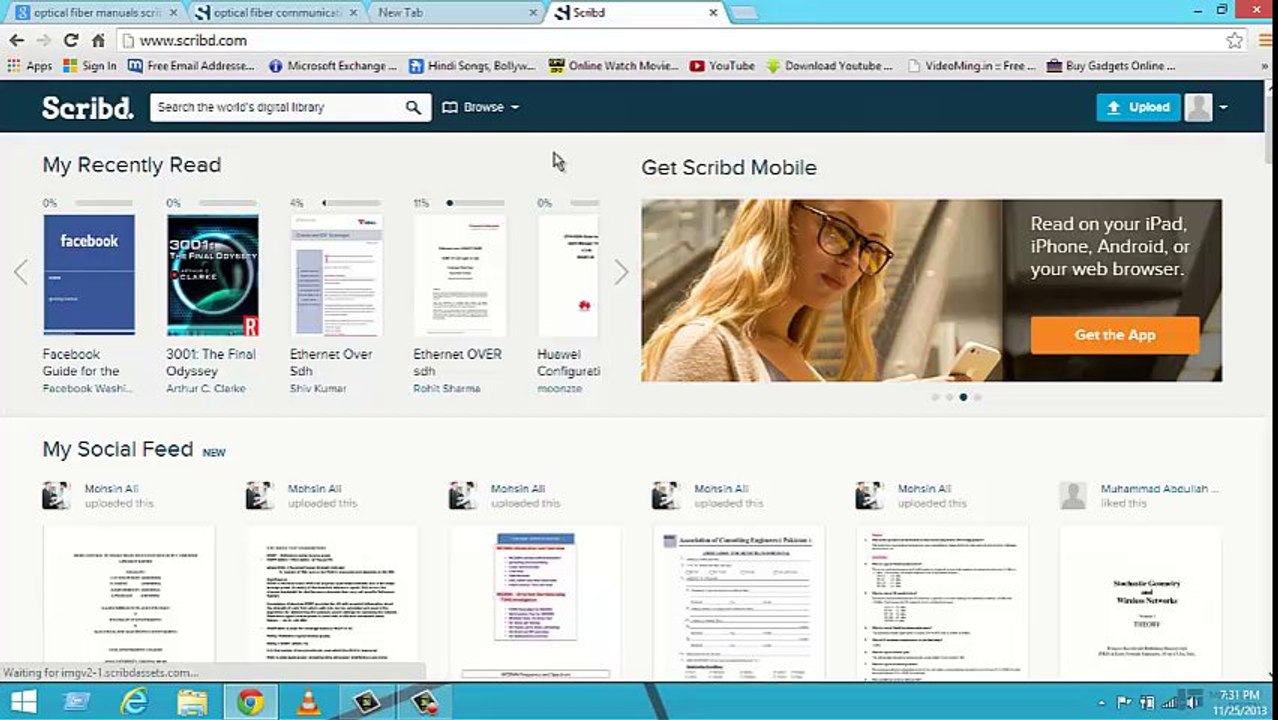The height and width of the screenshot is (720, 1278).
Task: Open the Server Manager taskbar icon
Action: click(x=78, y=702)
